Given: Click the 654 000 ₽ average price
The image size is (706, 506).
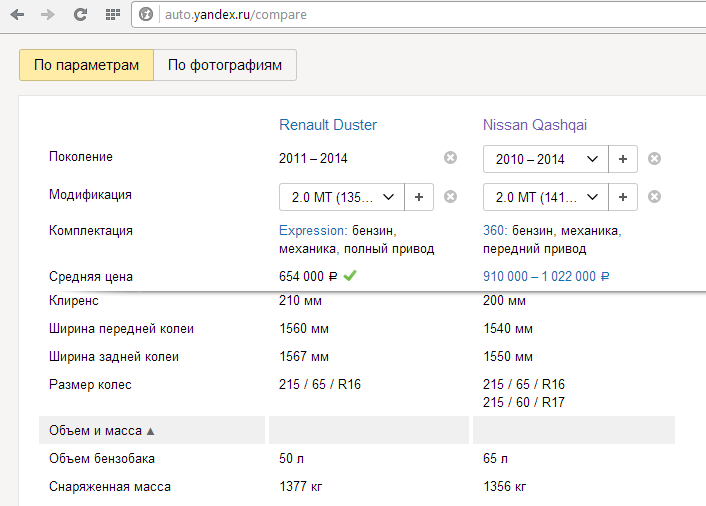Looking at the screenshot, I should (x=308, y=276).
